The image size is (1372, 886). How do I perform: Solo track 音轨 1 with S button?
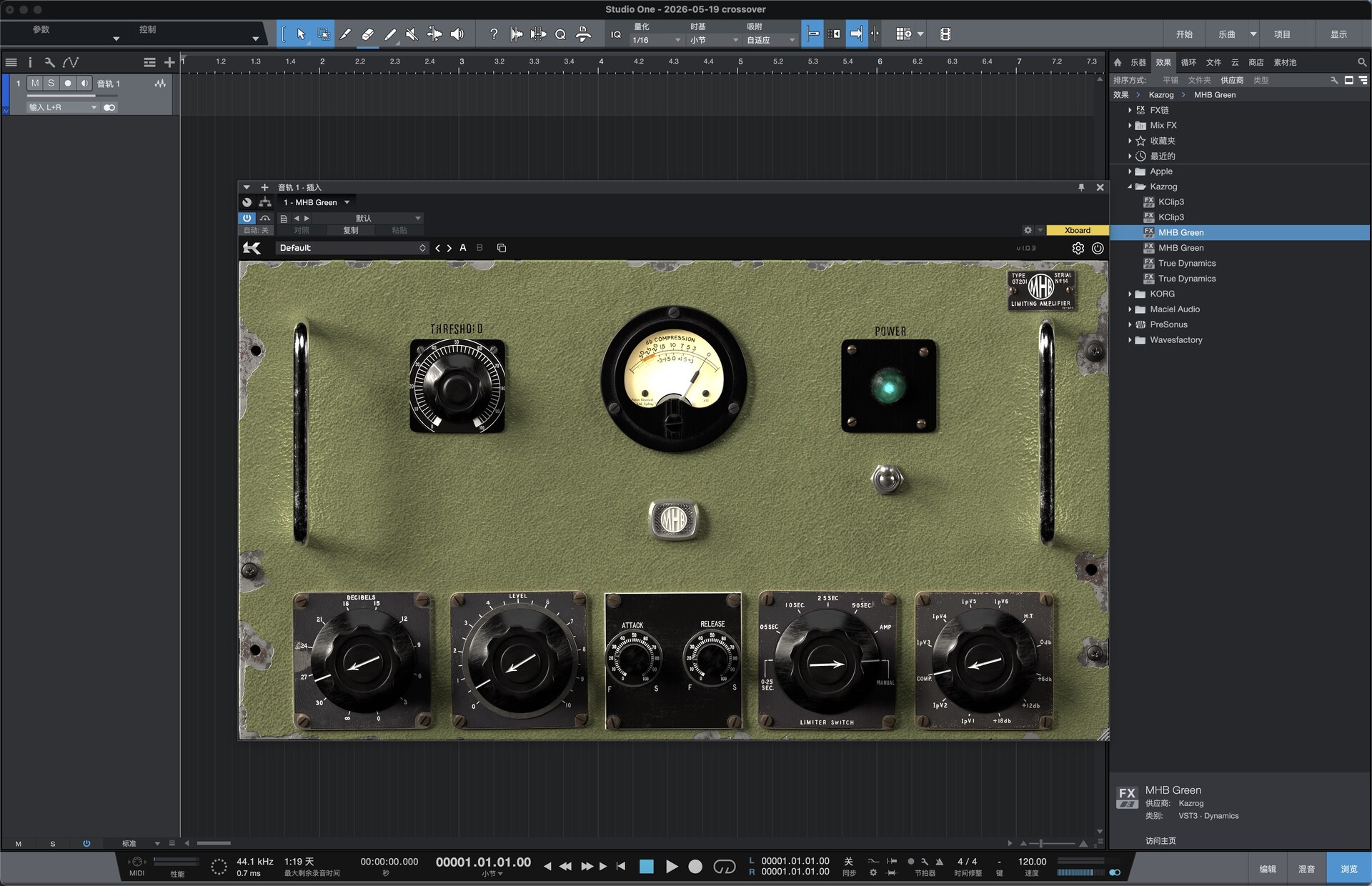(51, 84)
